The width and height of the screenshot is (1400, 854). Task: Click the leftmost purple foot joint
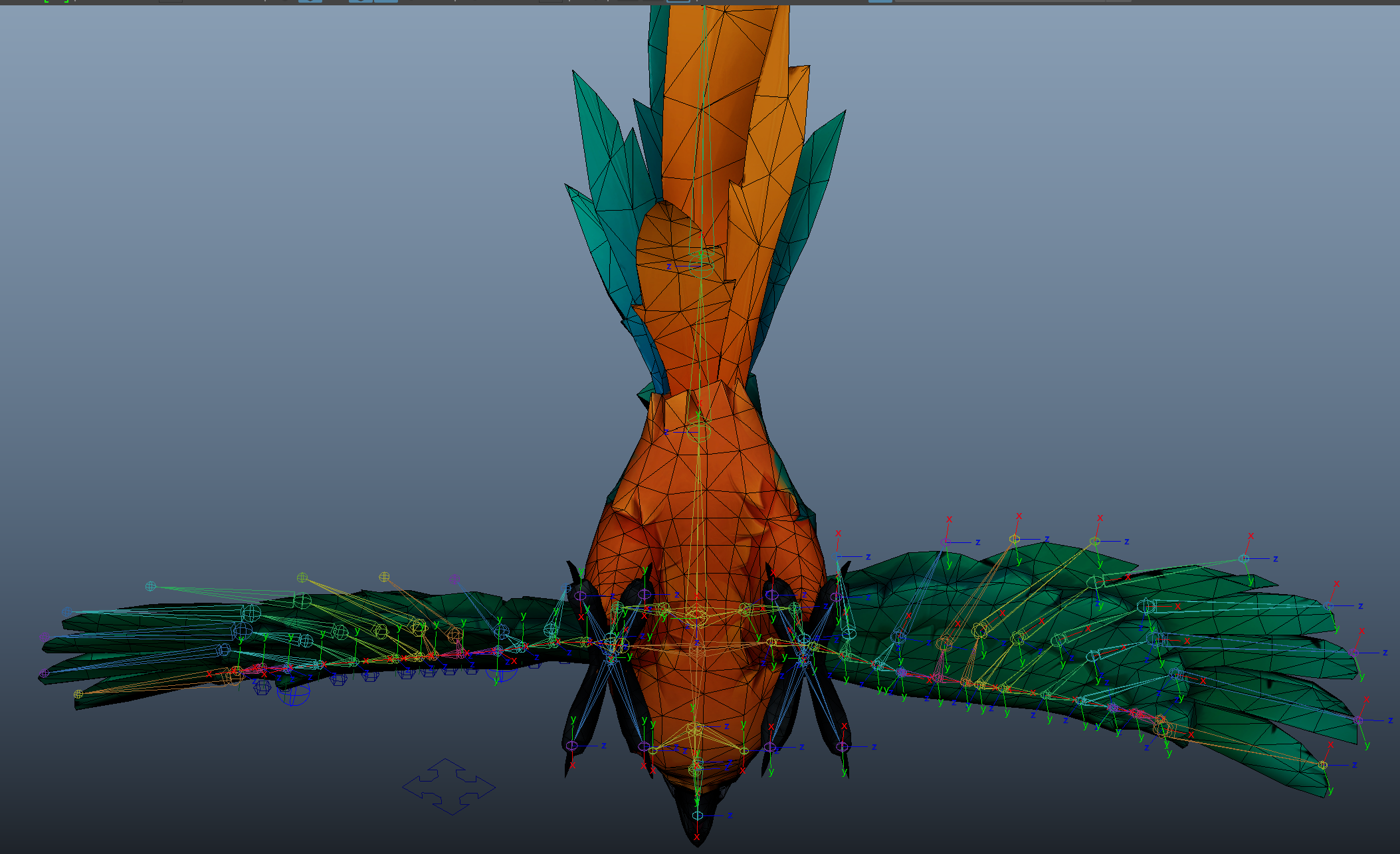pos(571,746)
